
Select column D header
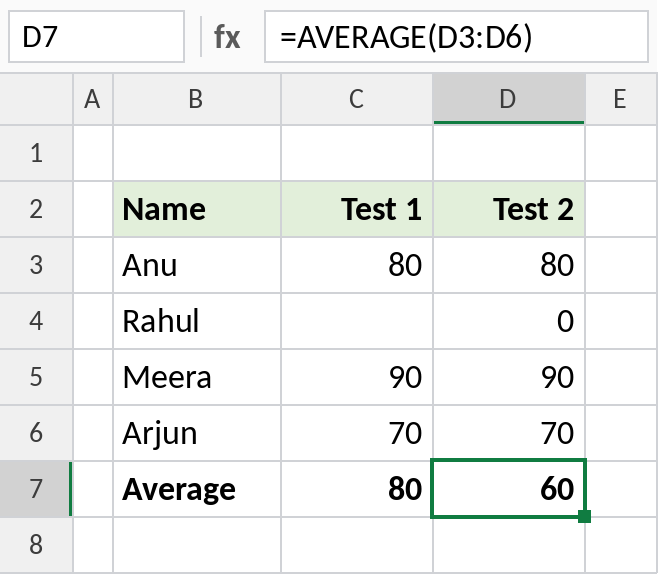[x=509, y=99]
